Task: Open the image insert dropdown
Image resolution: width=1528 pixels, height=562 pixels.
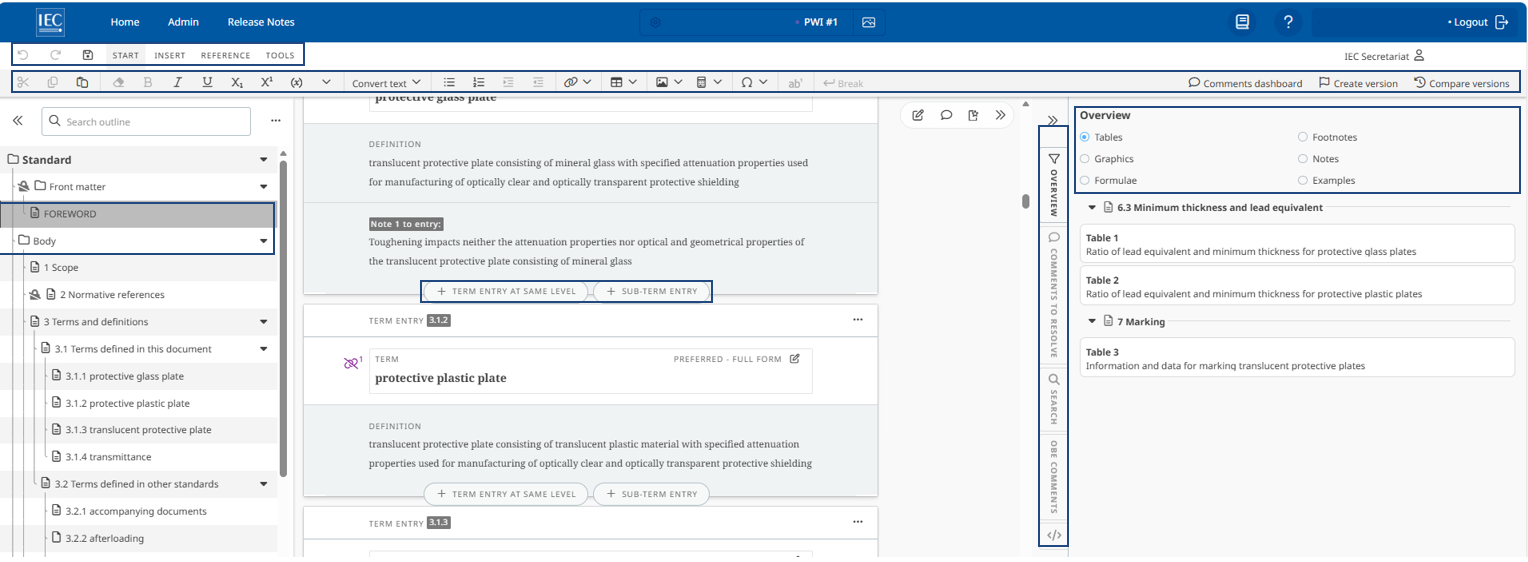Action: click(669, 83)
